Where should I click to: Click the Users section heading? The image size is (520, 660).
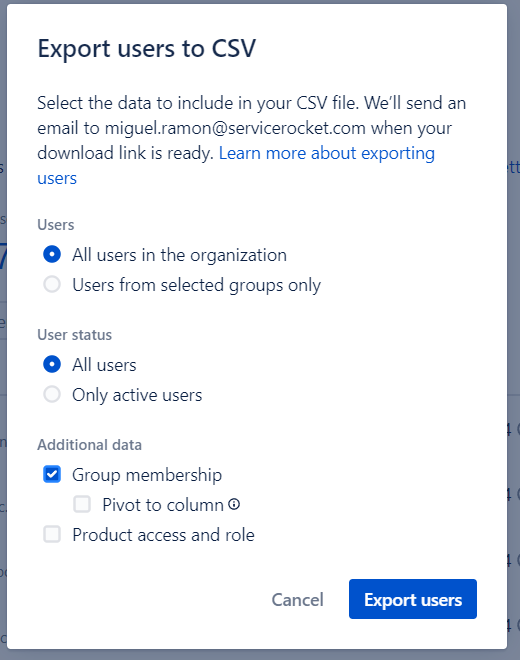pos(56,224)
